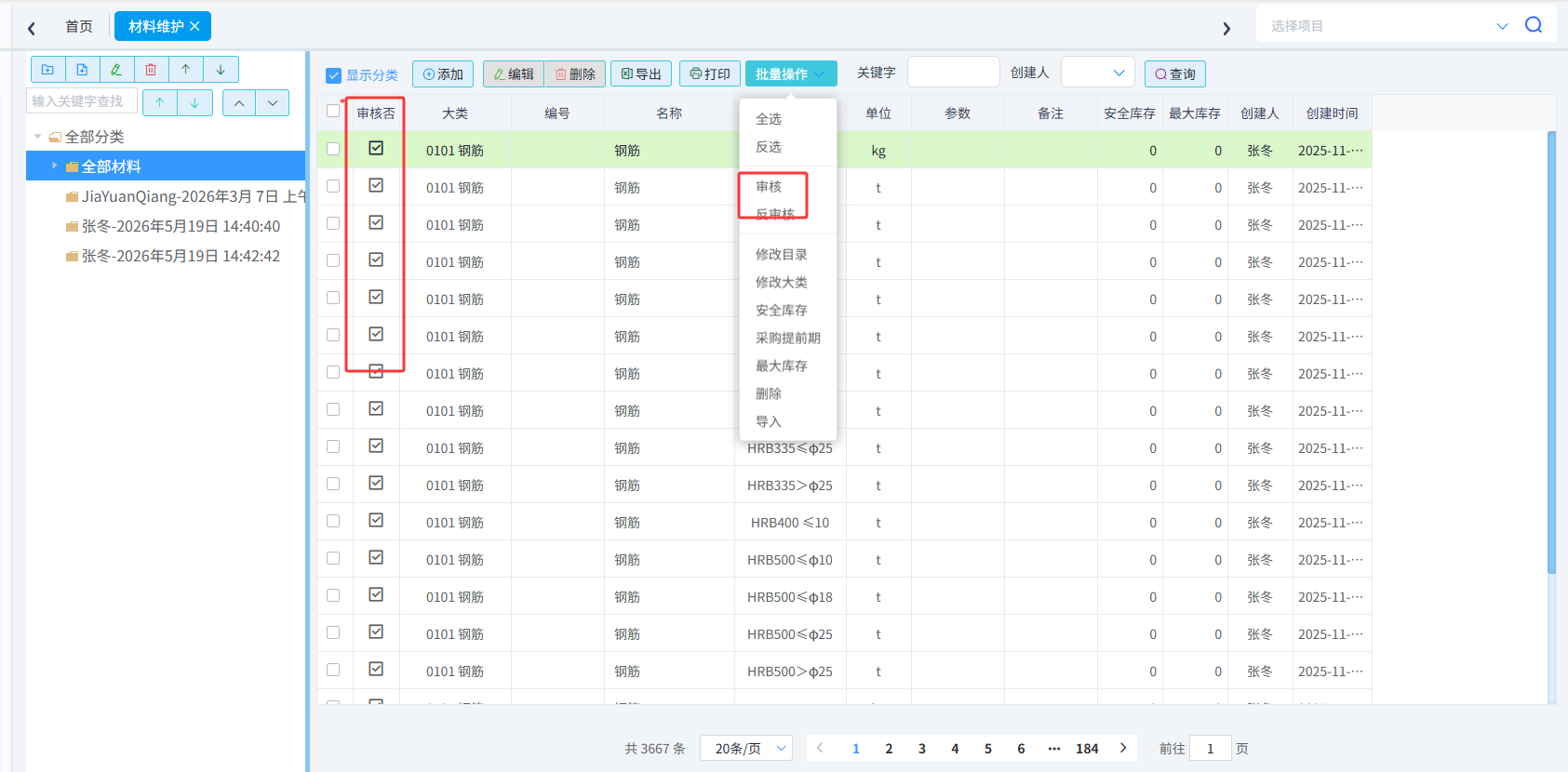Click the green down arrow beside keyword search
Screen dimensions: 1568x772
(194, 102)
